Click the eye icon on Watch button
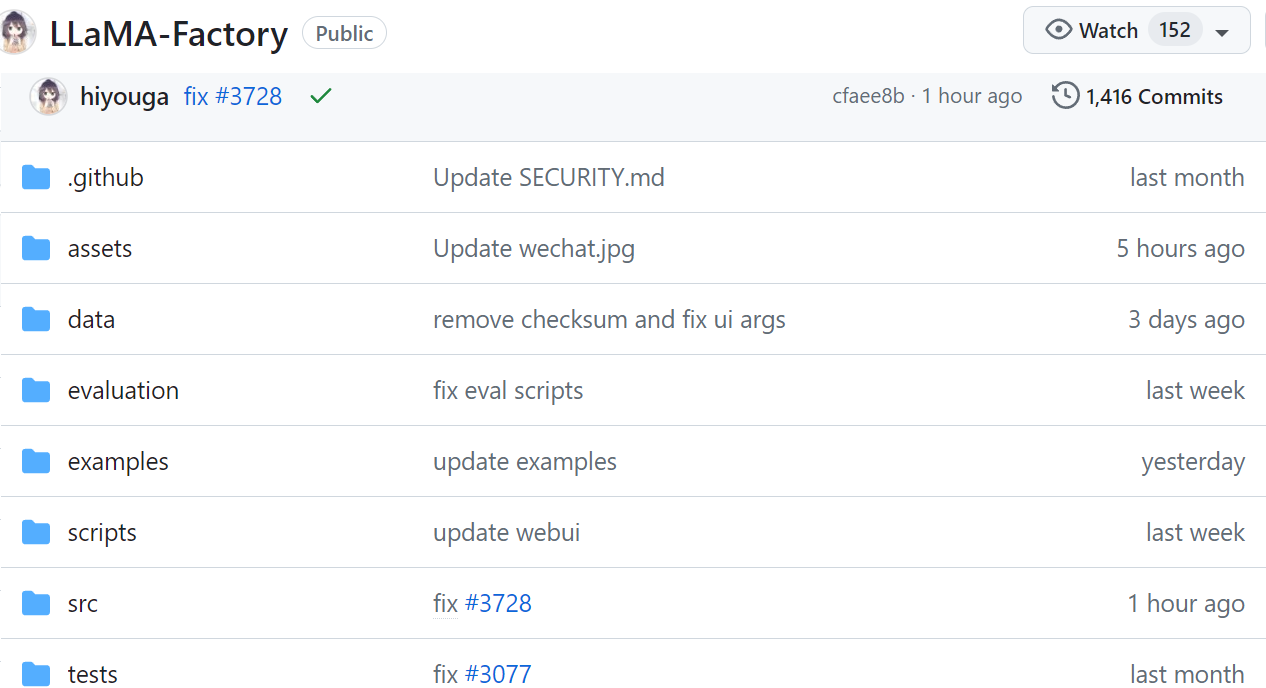Image resolution: width=1266 pixels, height=688 pixels. click(1058, 30)
